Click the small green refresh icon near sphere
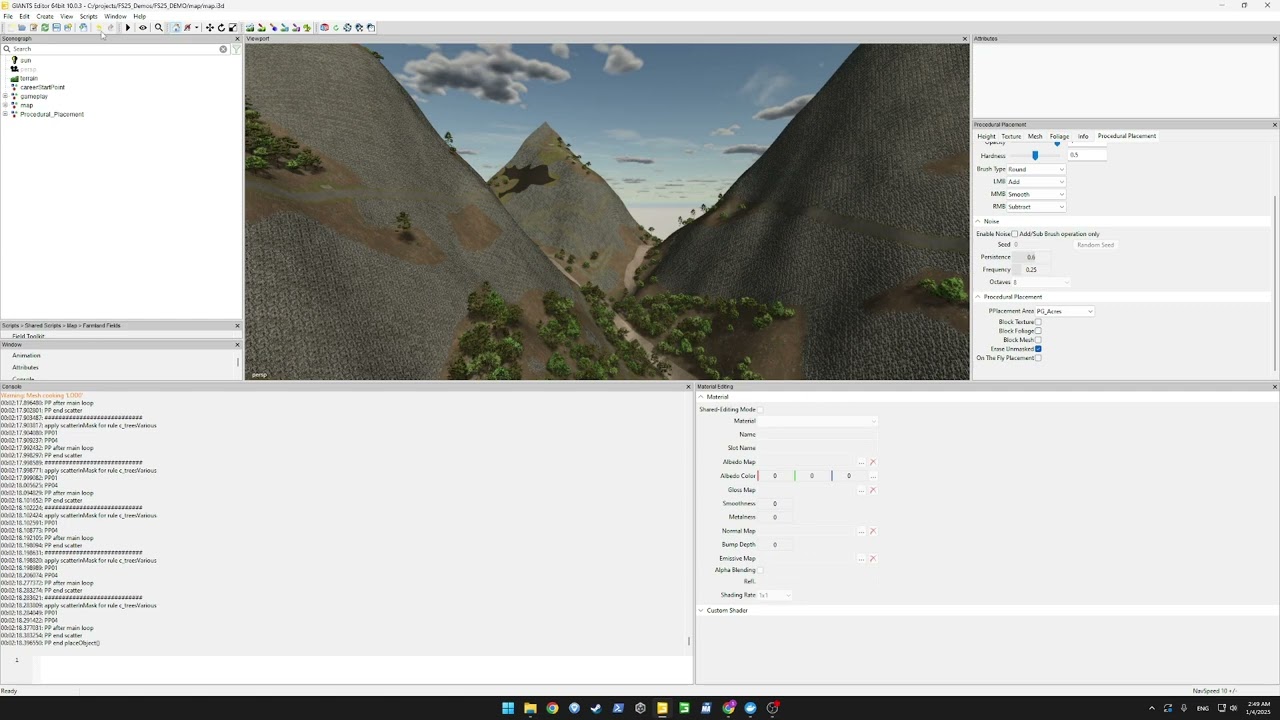This screenshot has width=1280, height=720. click(335, 27)
